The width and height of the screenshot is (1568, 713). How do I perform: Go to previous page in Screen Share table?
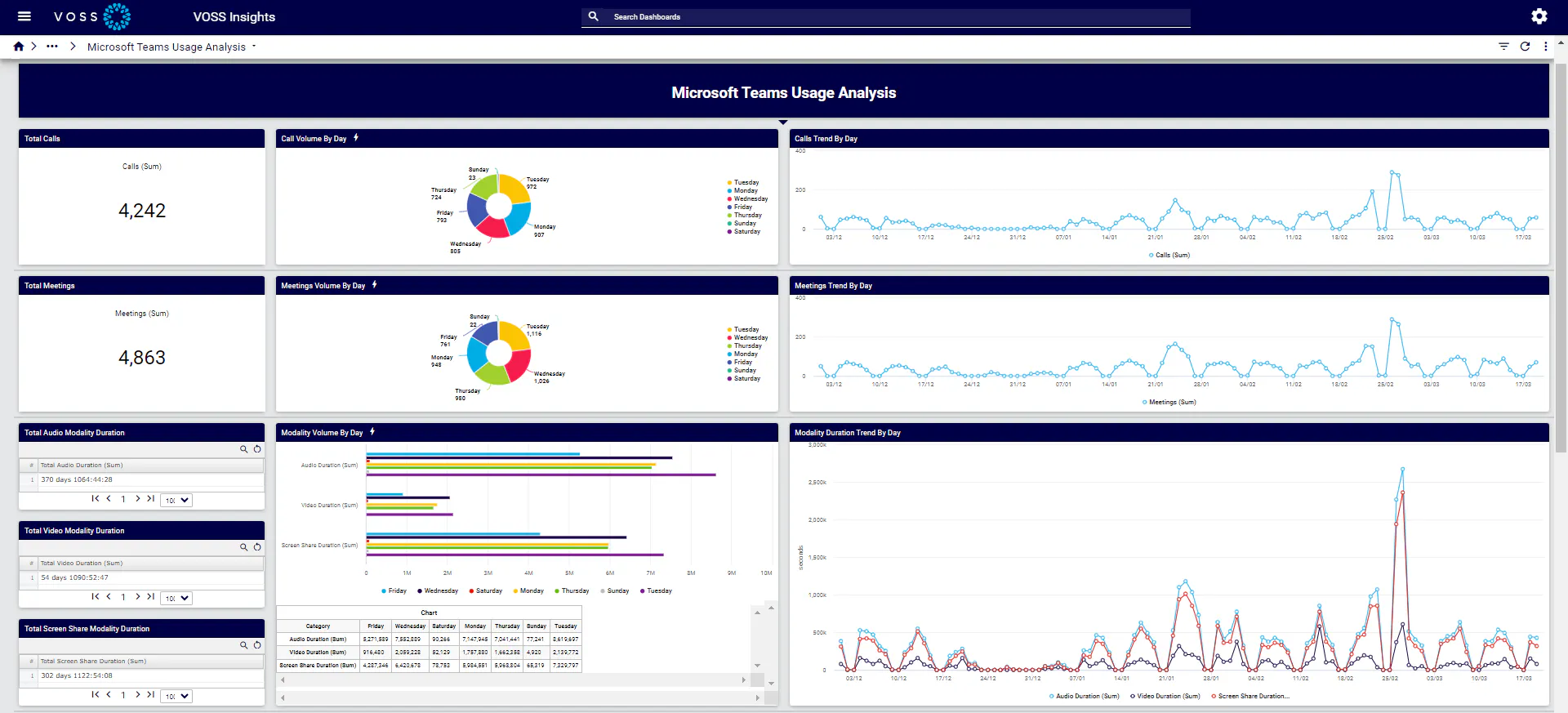click(x=109, y=694)
